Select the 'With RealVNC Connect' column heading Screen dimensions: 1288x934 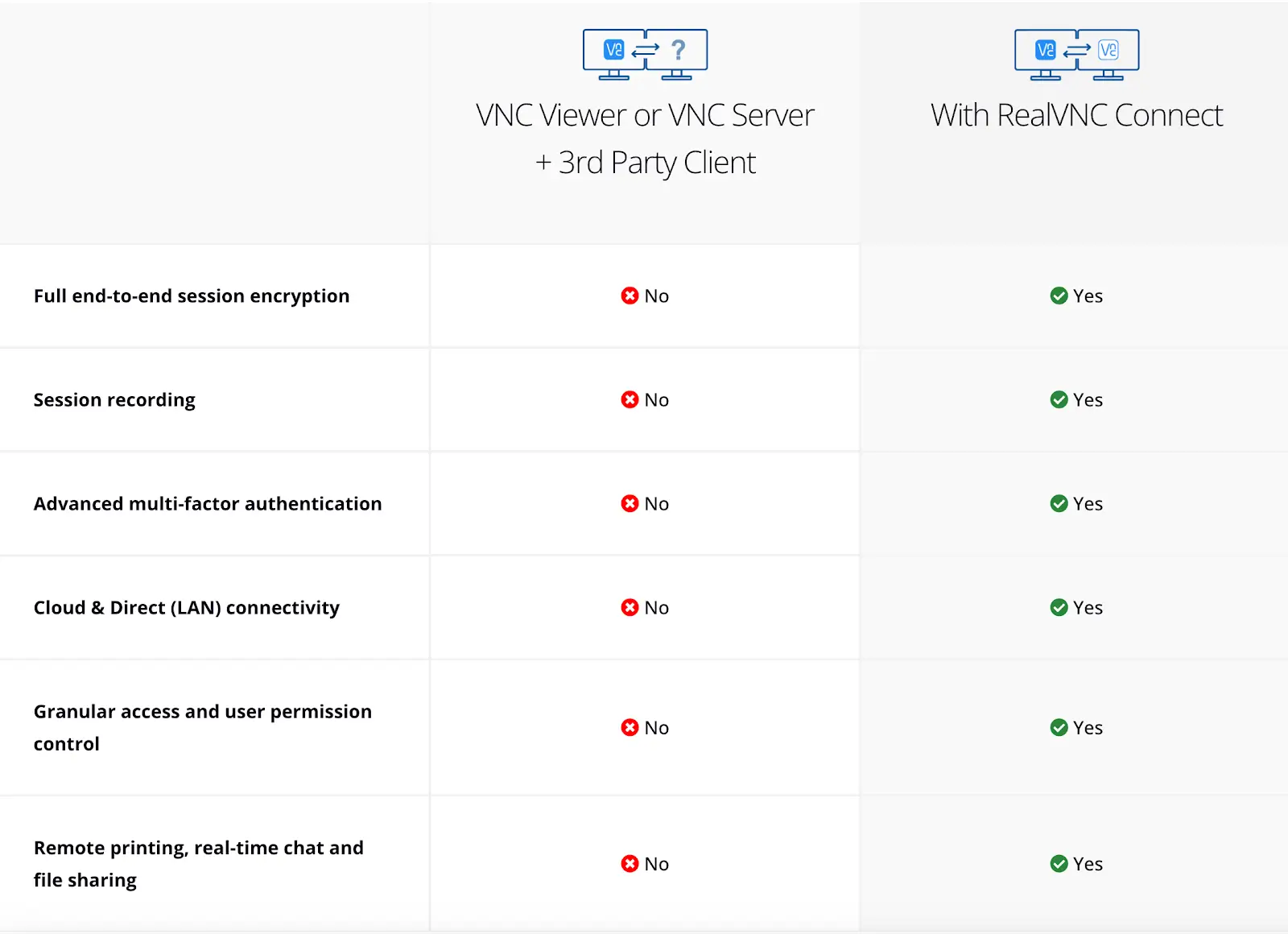(1076, 115)
